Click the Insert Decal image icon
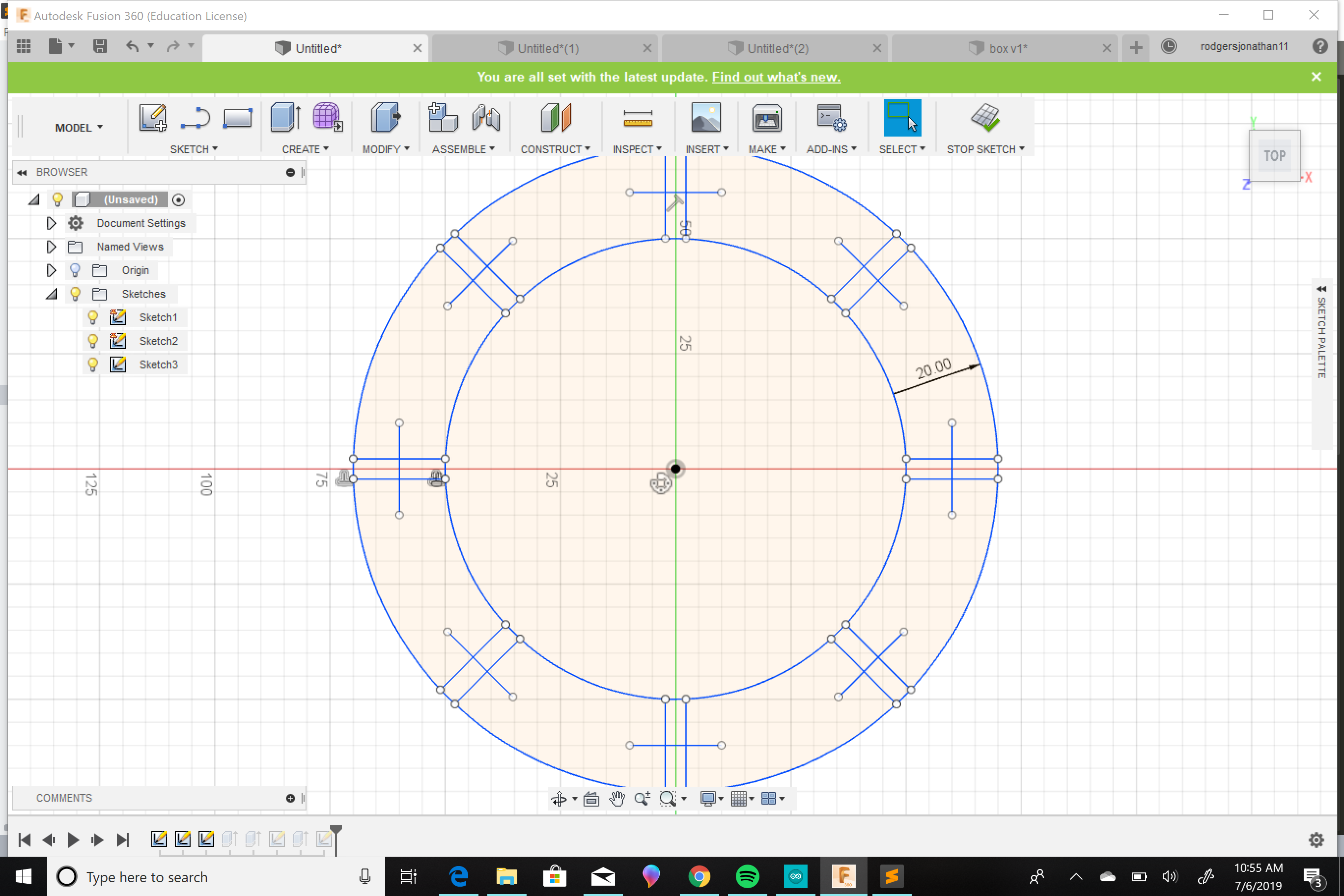This screenshot has width=1344, height=896. pyautogui.click(x=706, y=118)
